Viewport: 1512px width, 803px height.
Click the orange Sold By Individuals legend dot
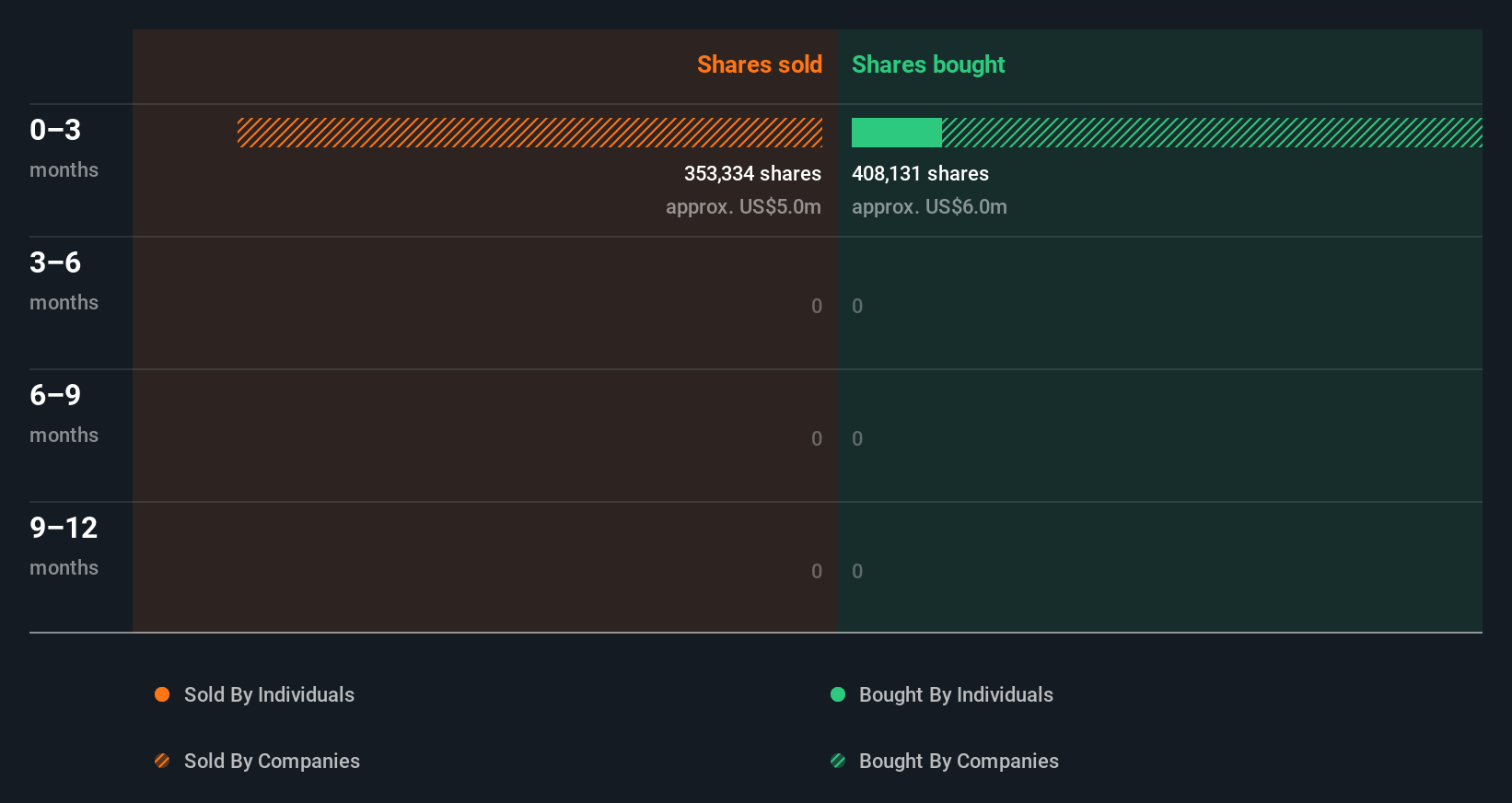tap(162, 694)
